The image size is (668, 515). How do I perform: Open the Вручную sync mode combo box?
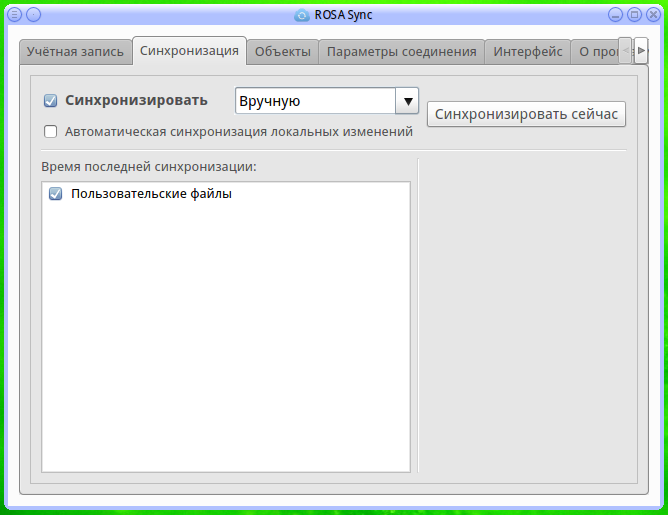click(x=327, y=101)
